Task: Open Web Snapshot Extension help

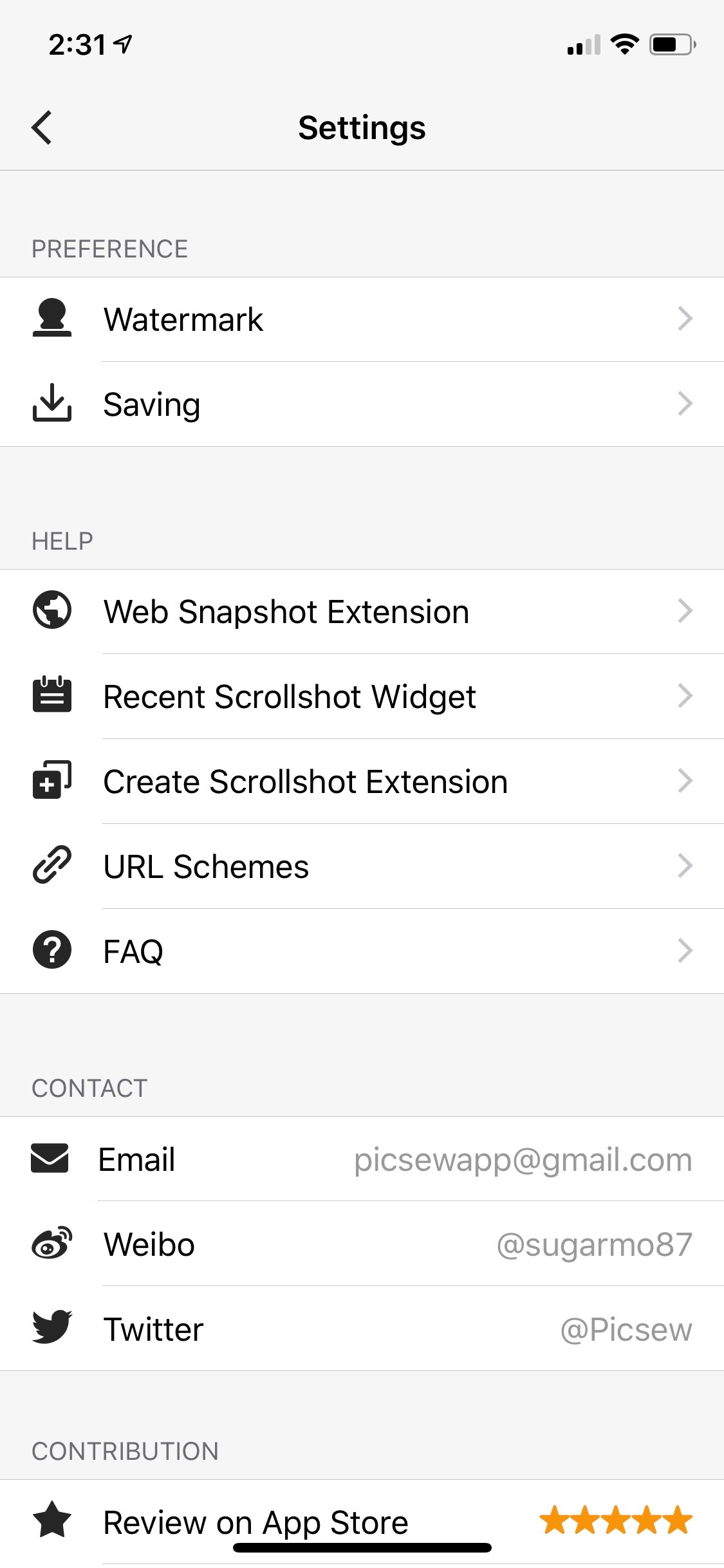Action: coord(362,611)
